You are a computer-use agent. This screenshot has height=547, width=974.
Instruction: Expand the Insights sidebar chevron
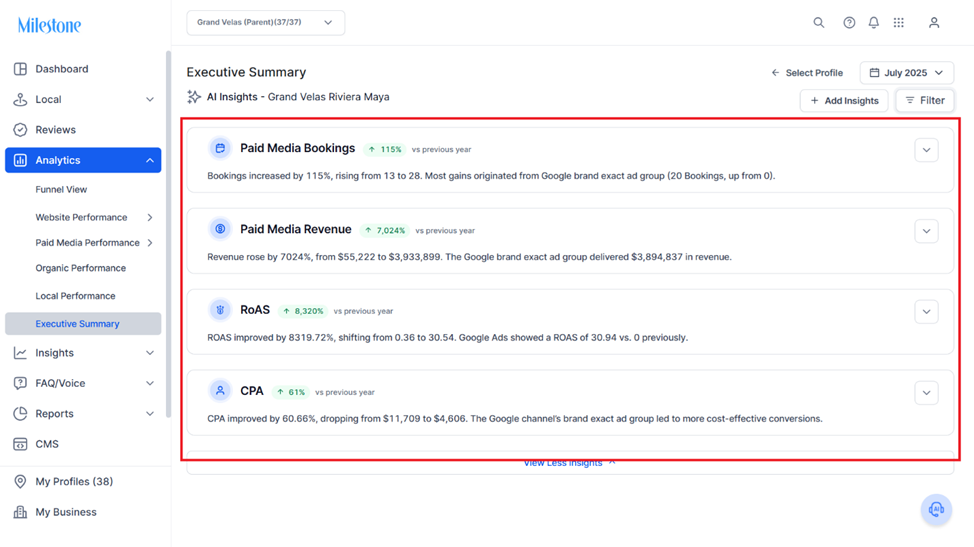(150, 353)
